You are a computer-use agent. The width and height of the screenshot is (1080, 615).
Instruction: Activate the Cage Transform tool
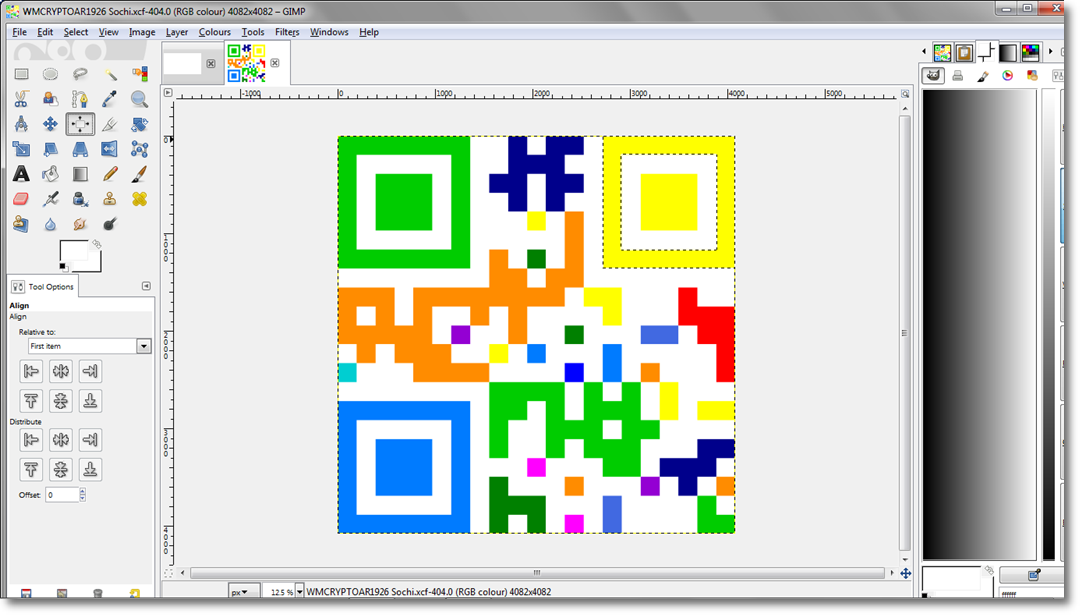point(140,149)
